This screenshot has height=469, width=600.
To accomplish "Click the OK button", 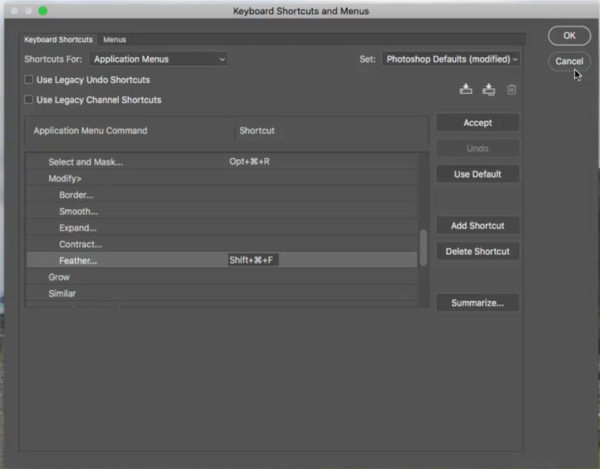I will 568,35.
